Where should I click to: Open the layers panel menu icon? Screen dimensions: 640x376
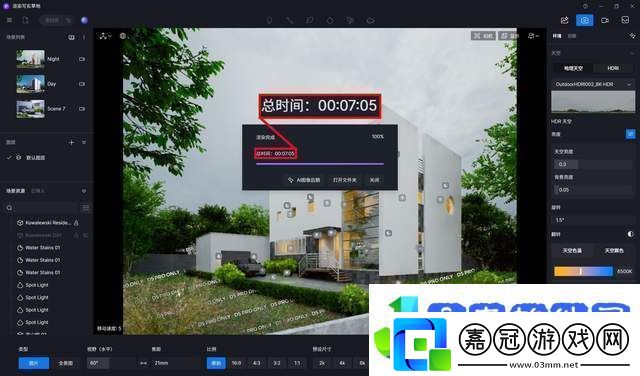click(x=84, y=142)
